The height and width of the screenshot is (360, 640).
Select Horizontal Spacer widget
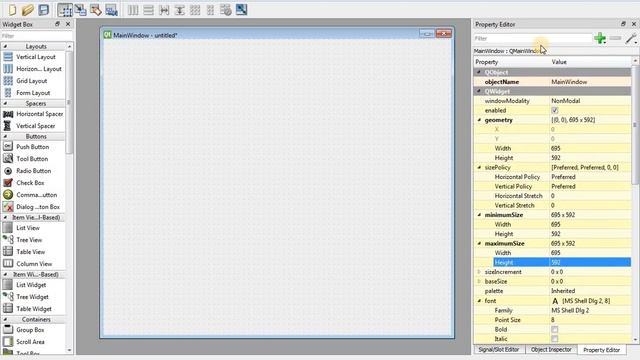tap(40, 114)
